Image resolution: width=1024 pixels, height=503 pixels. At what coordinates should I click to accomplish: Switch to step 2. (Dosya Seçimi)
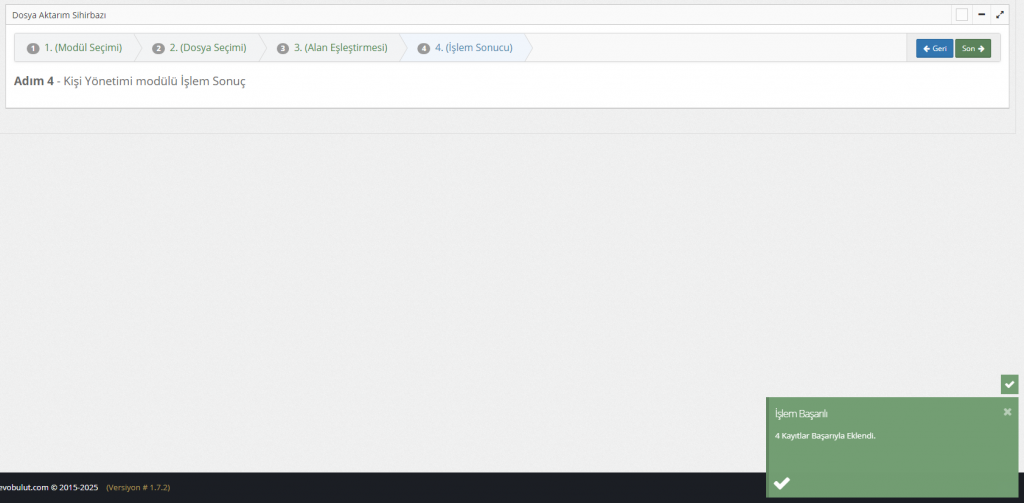tap(207, 48)
